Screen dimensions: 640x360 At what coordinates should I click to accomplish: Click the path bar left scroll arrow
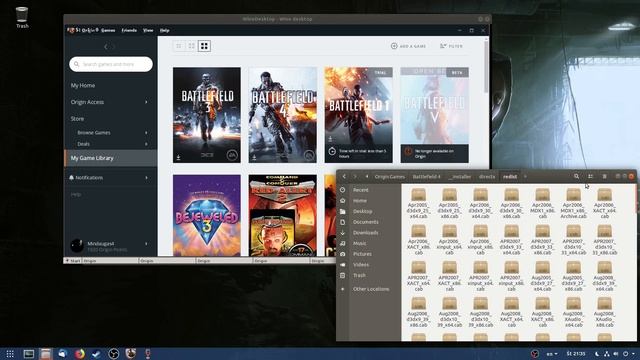tap(367, 176)
